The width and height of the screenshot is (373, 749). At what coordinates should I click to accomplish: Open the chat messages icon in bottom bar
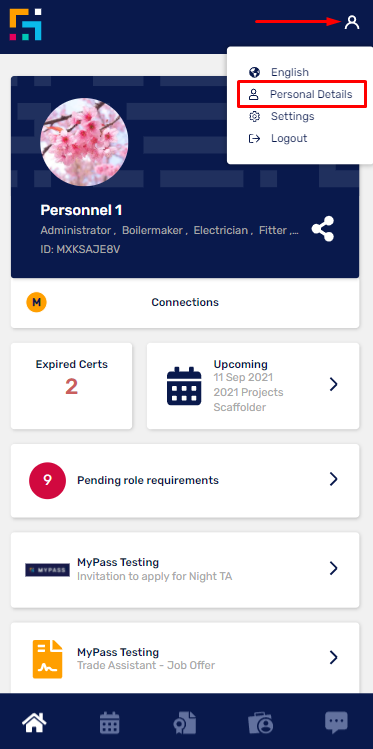click(337, 722)
